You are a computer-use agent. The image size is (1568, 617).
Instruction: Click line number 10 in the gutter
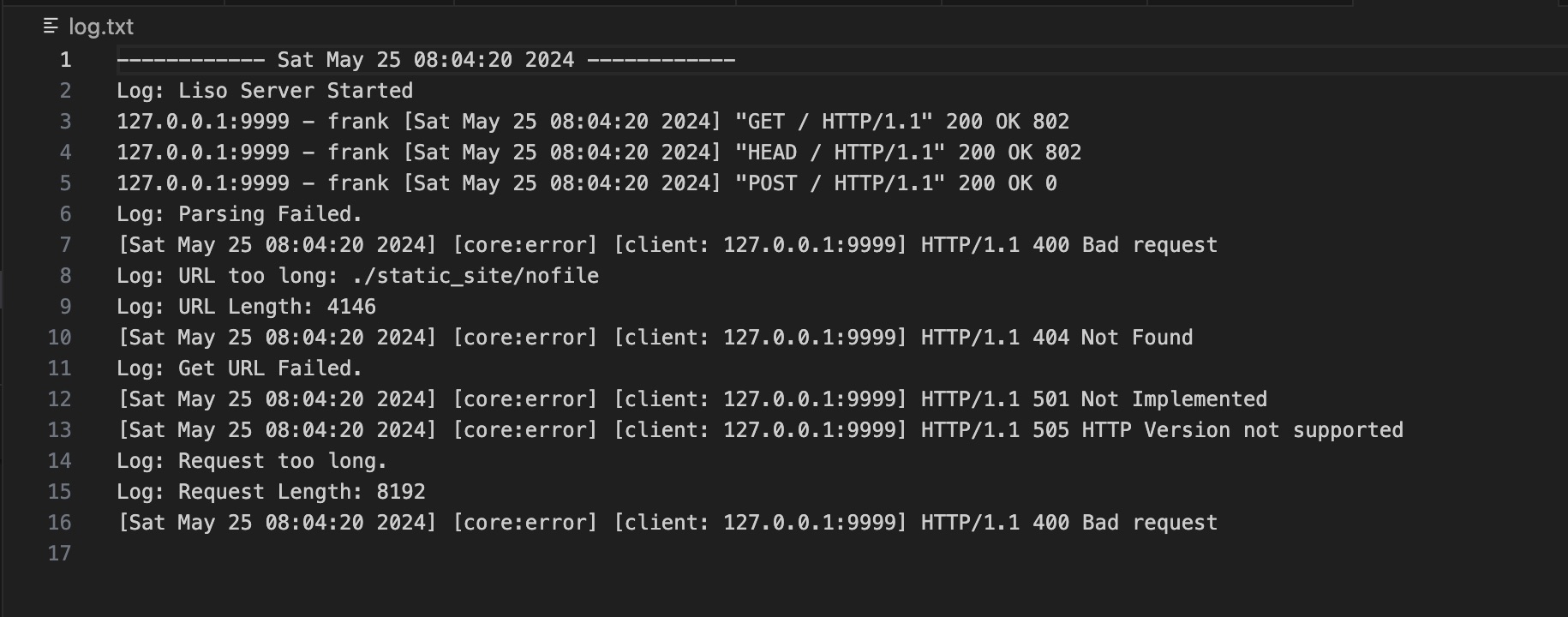[x=60, y=338]
